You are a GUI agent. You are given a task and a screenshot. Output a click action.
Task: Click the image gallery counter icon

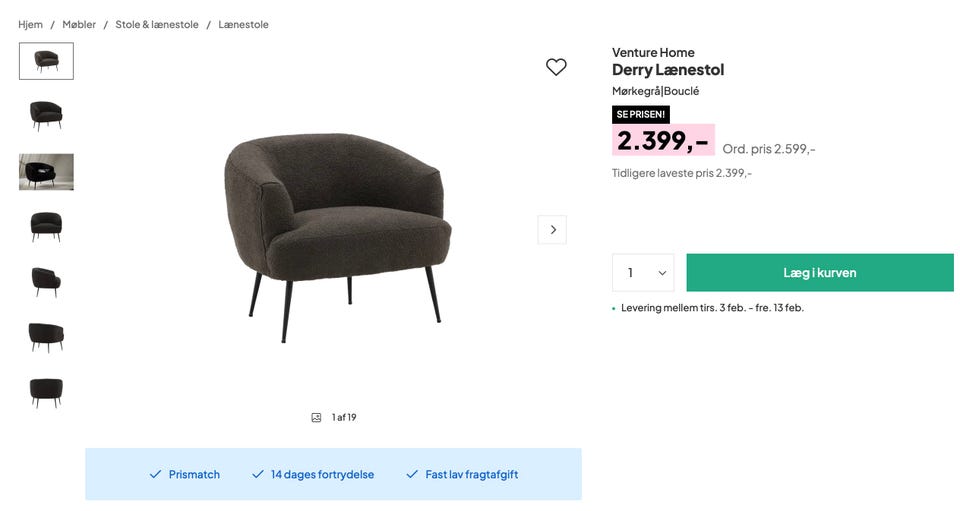(x=316, y=418)
